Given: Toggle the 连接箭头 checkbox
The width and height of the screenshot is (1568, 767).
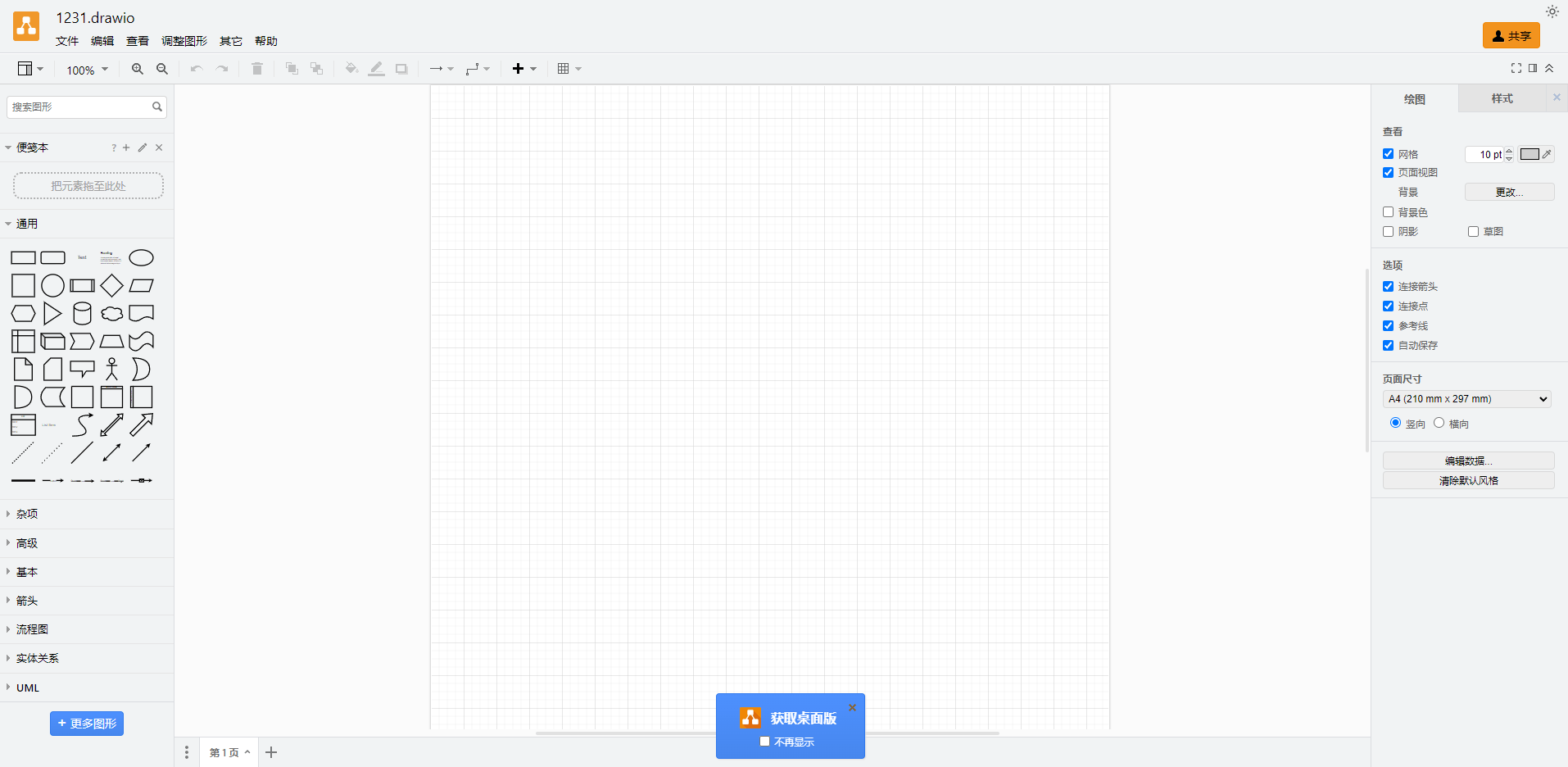Looking at the screenshot, I should click(1388, 287).
